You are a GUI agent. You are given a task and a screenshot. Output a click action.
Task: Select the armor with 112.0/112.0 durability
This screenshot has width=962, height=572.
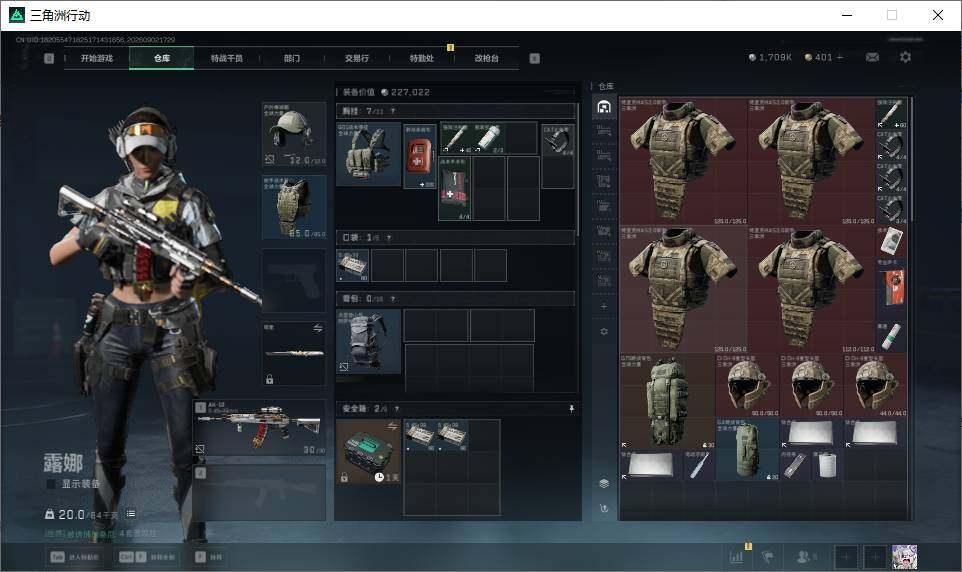pos(811,289)
